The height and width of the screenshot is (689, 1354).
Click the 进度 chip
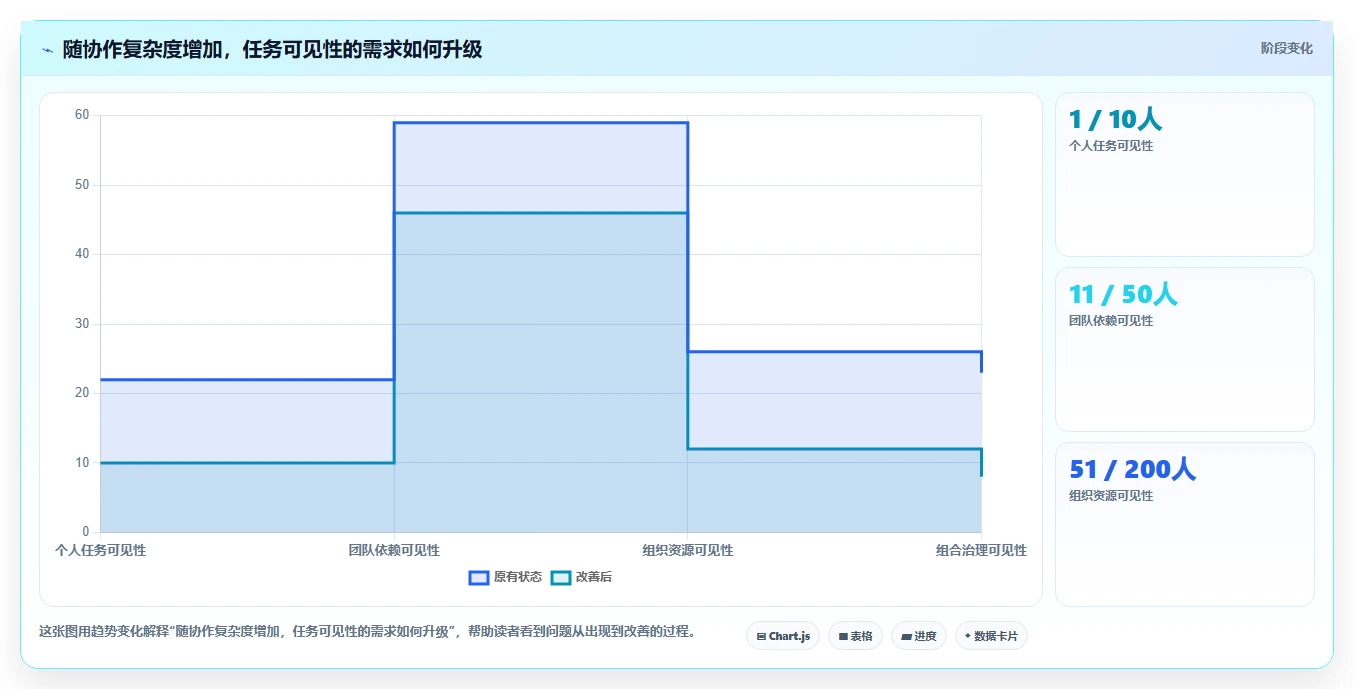pos(918,636)
